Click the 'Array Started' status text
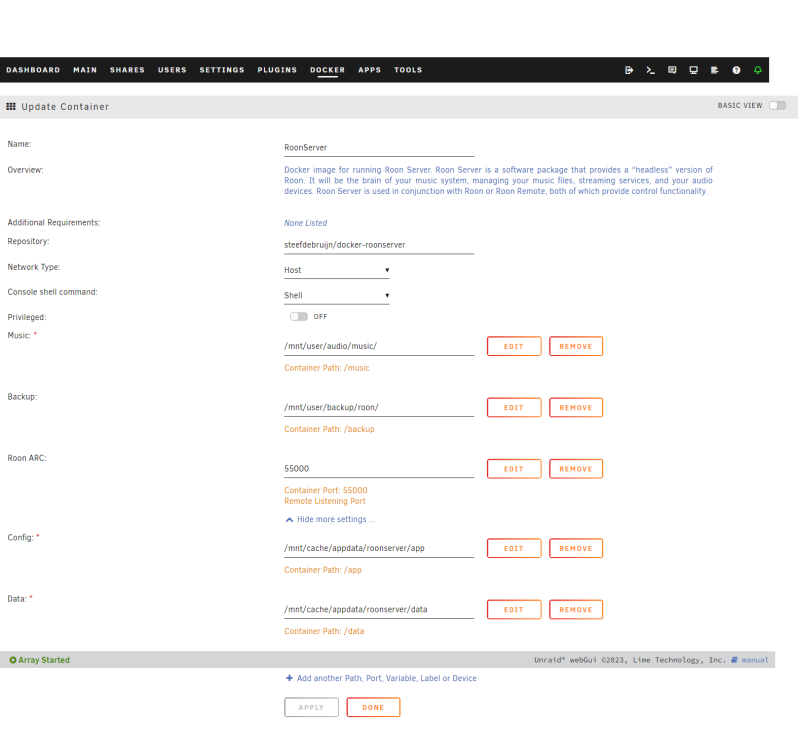 coord(44,660)
